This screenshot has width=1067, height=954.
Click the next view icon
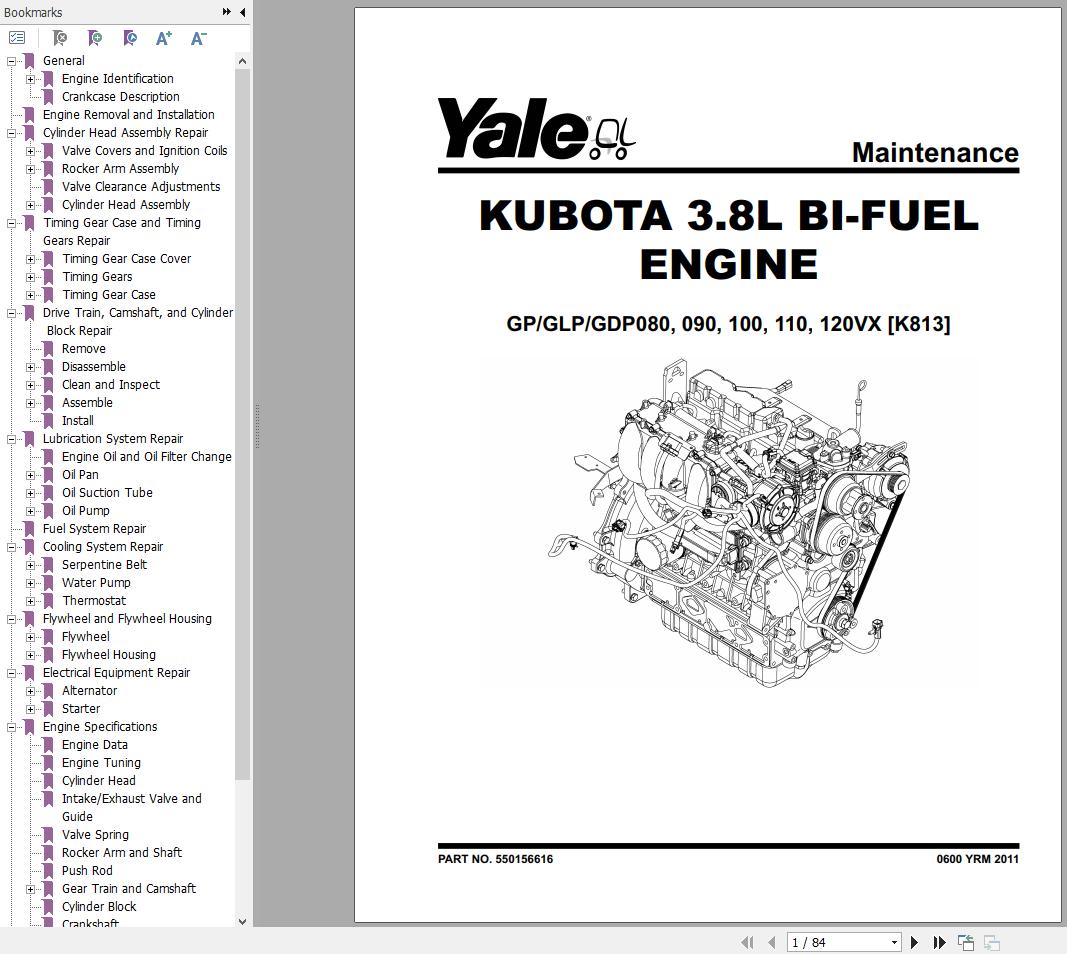click(991, 942)
